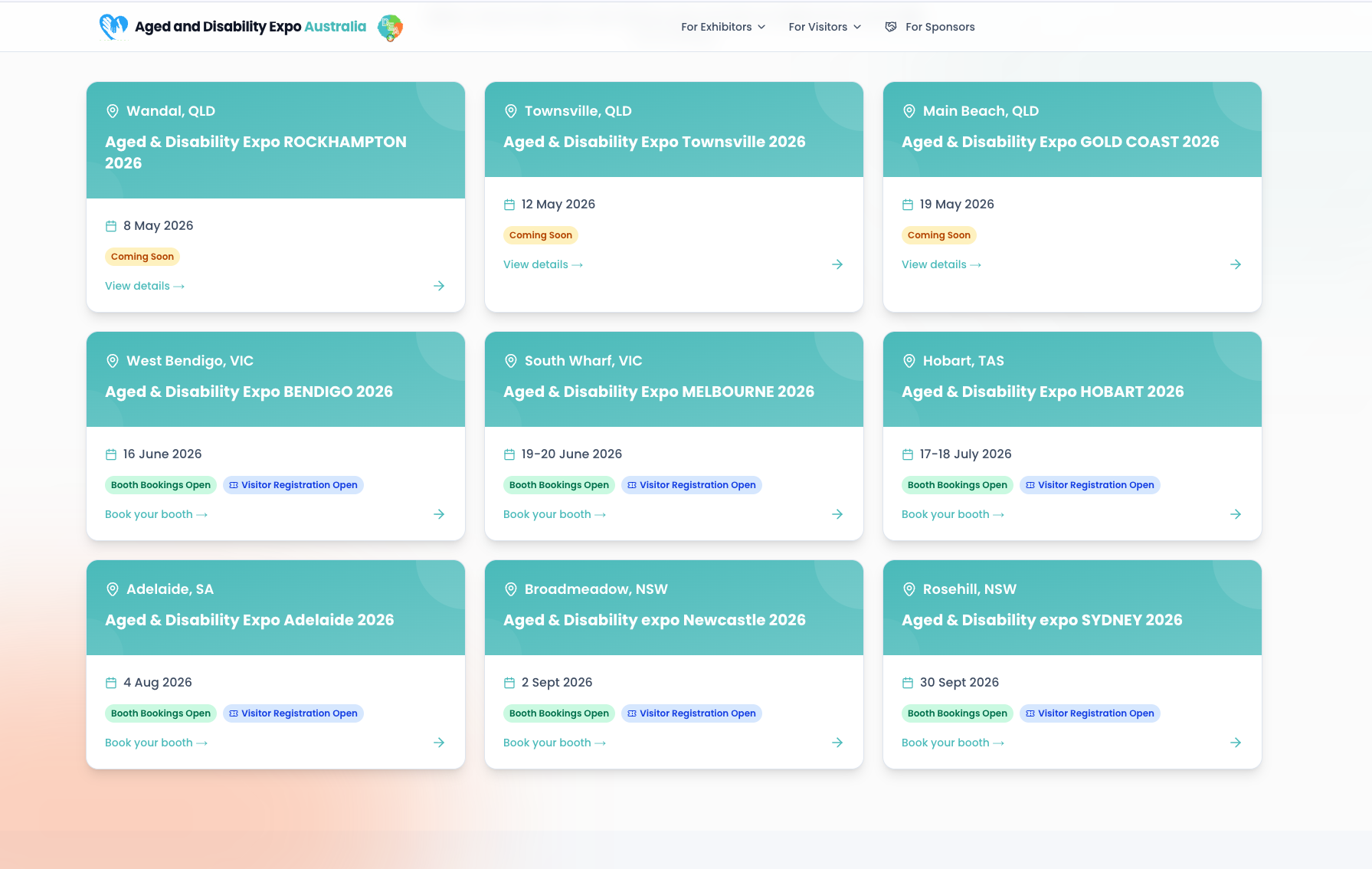1372x869 pixels.
Task: Click the arrow icon on Hobart card
Action: click(1236, 514)
